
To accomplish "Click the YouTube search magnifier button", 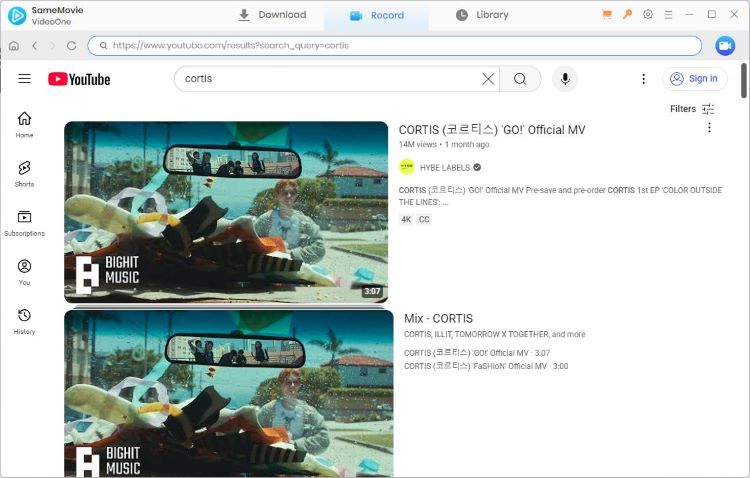I will tap(520, 79).
